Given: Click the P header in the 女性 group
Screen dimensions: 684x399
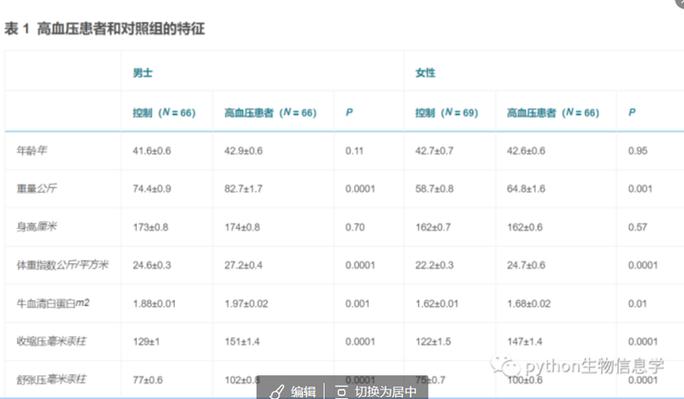Looking at the screenshot, I should pos(632,113).
